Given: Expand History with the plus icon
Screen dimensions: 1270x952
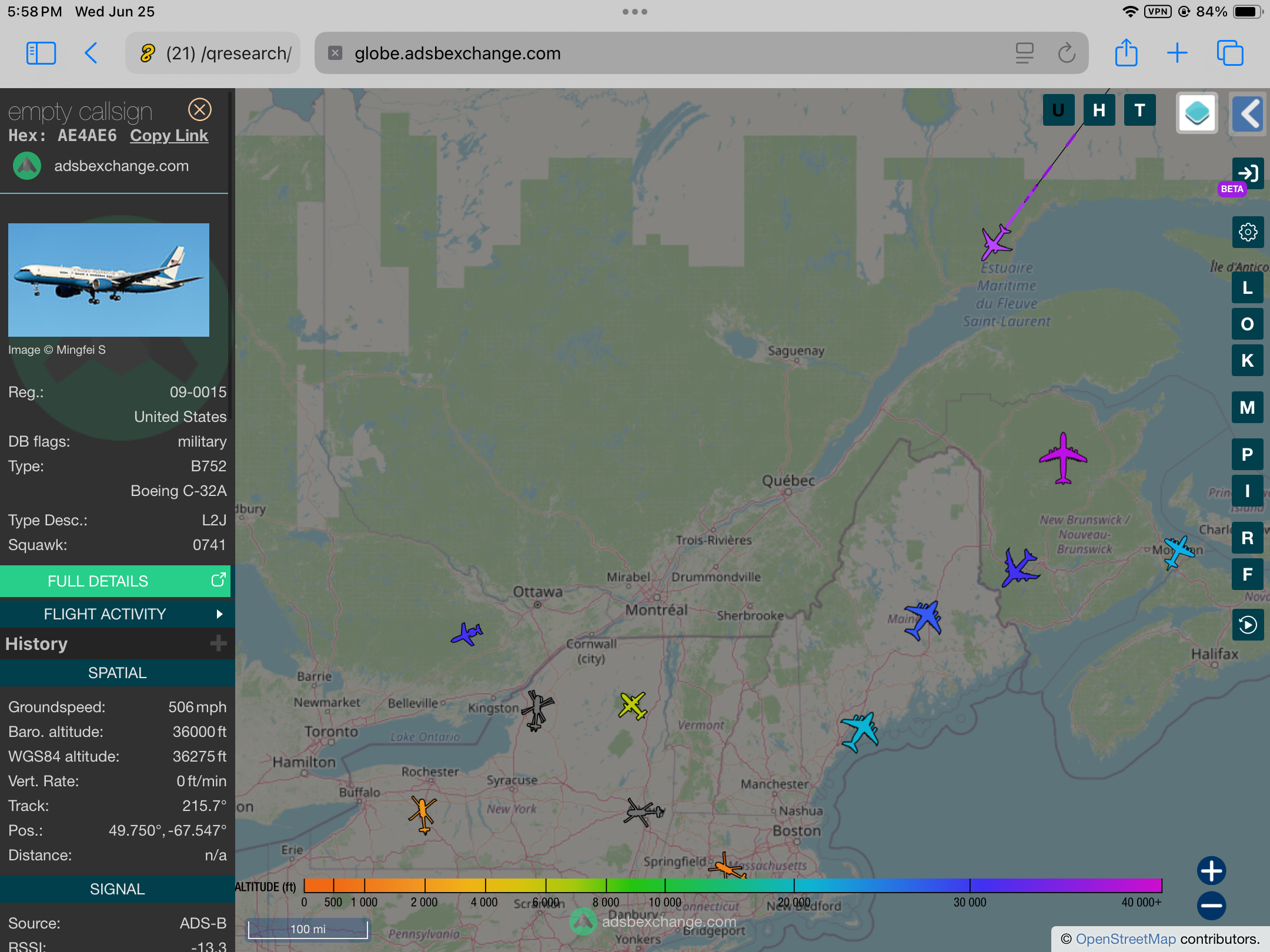Looking at the screenshot, I should (219, 643).
